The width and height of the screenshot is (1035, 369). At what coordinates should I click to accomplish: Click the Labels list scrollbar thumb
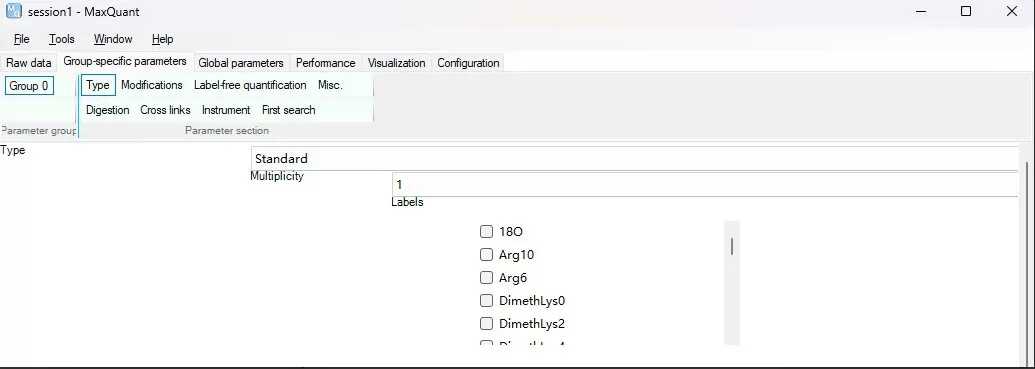click(732, 246)
